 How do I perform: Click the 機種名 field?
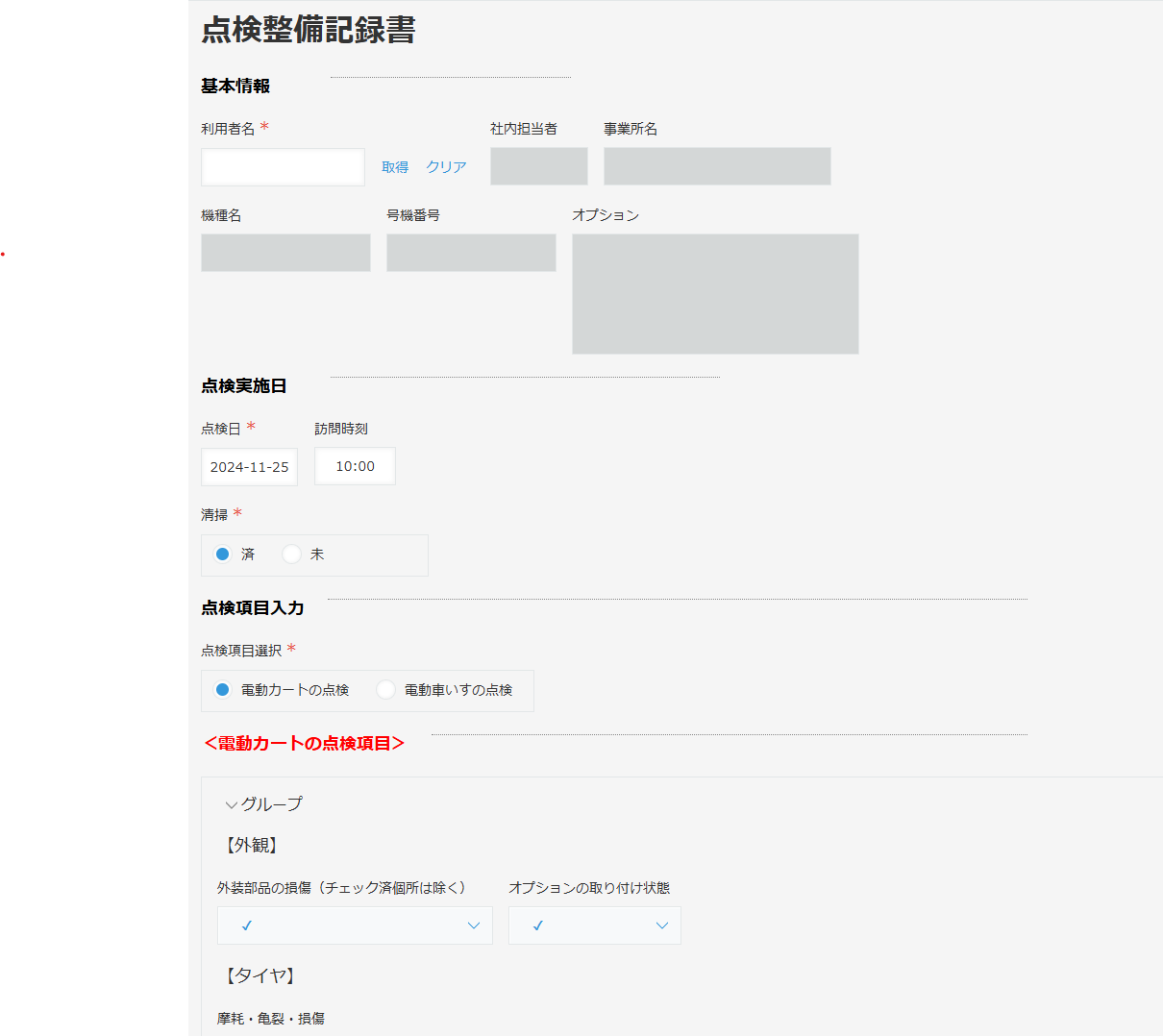(285, 253)
